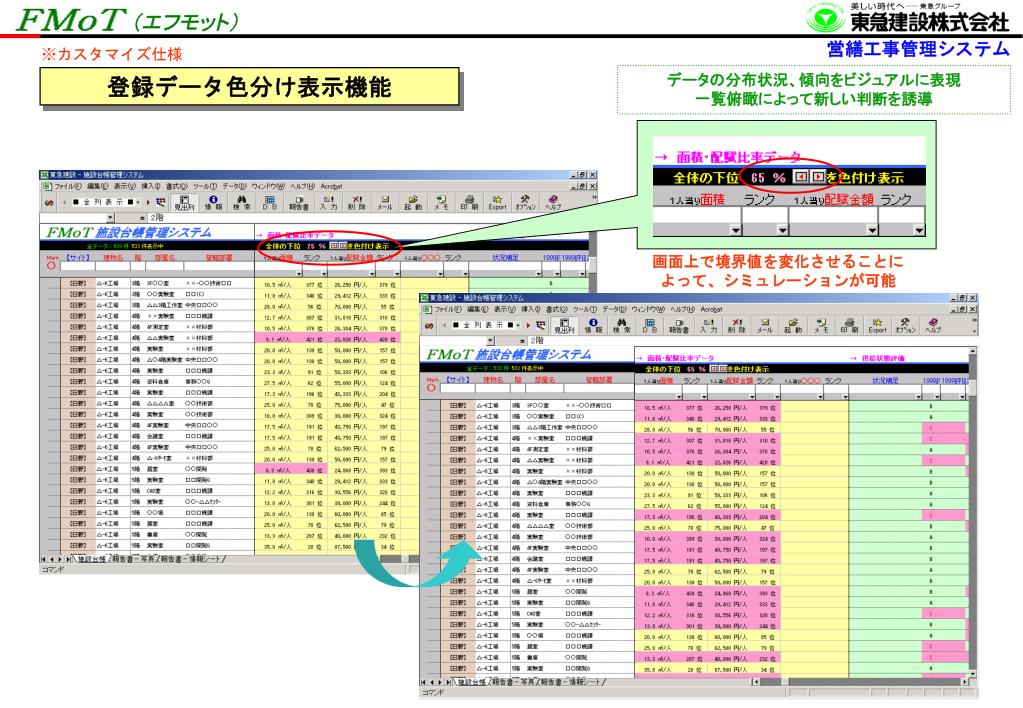
Task: Click horizontal scrollbar of the front window
Action: 859,682
